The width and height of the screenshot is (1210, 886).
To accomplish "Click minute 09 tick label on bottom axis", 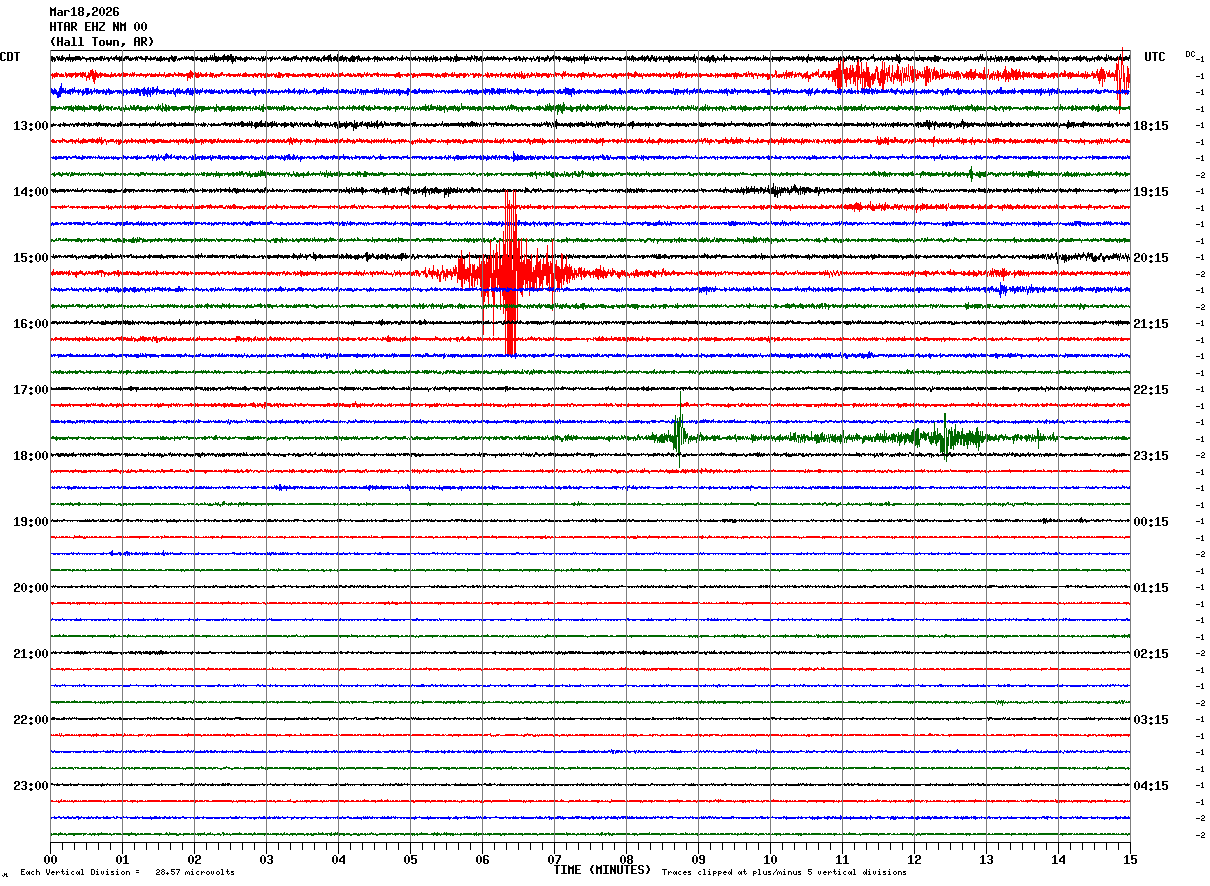I will point(698,859).
